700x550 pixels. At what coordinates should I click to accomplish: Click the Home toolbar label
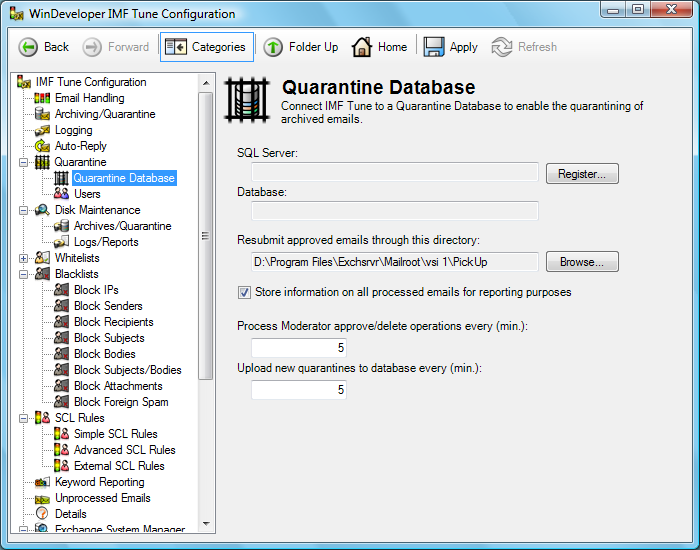(x=392, y=47)
